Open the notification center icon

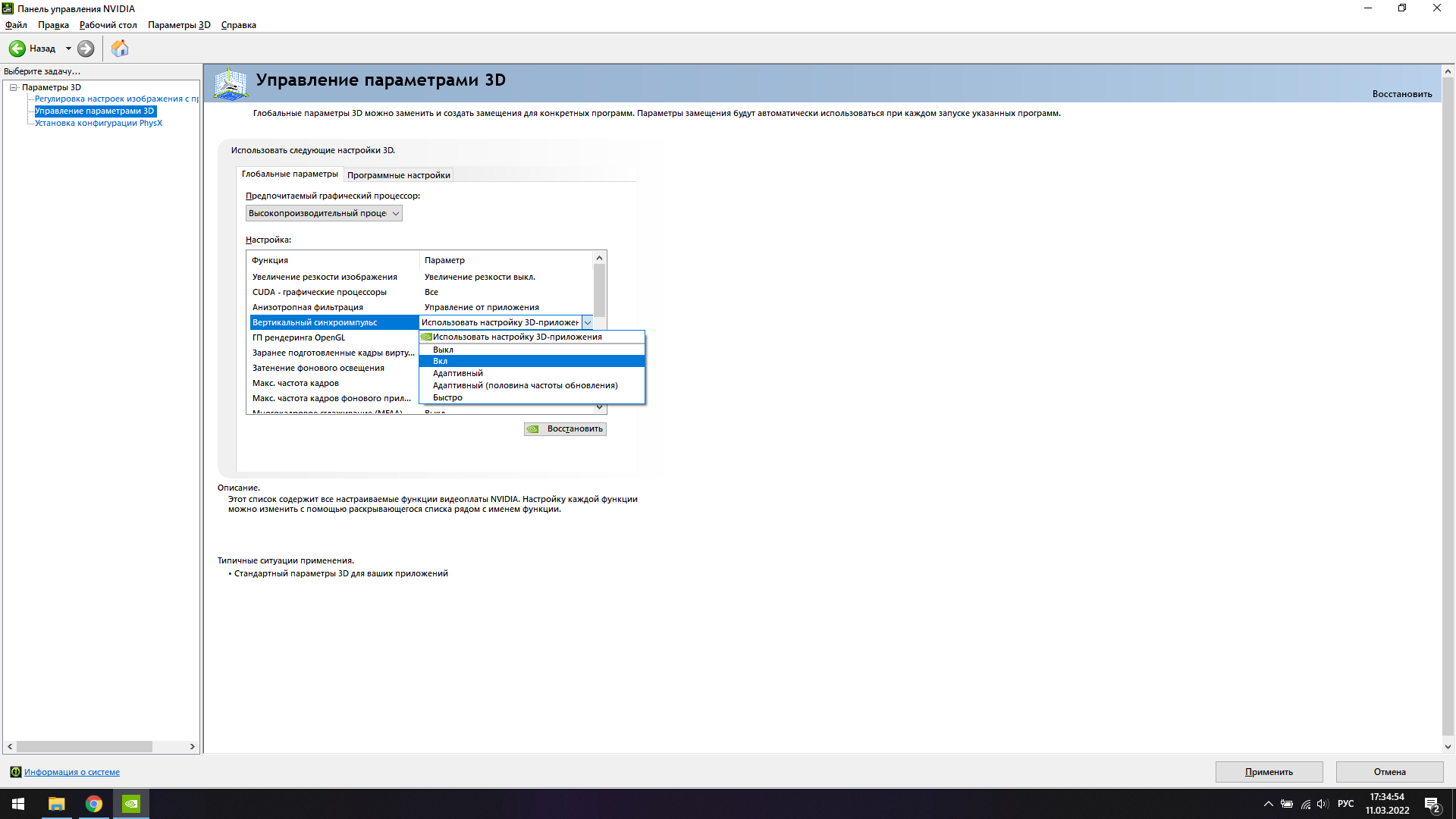pyautogui.click(x=1432, y=805)
